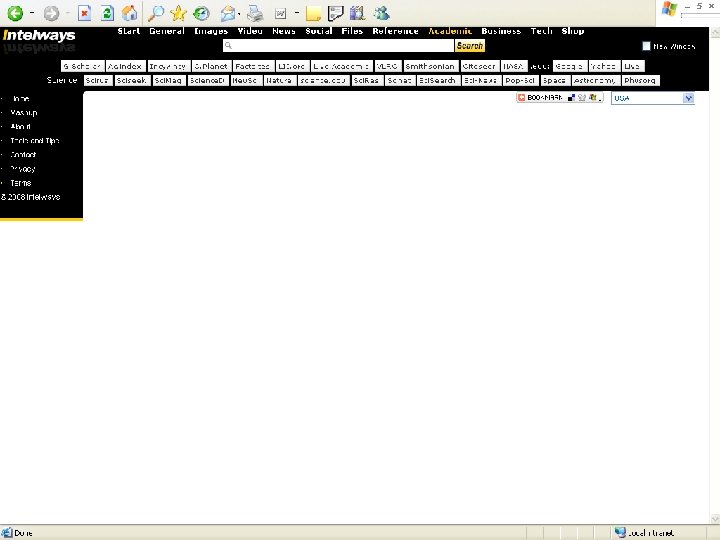Stop page loading with red X icon
The height and width of the screenshot is (540, 720).
click(x=84, y=13)
